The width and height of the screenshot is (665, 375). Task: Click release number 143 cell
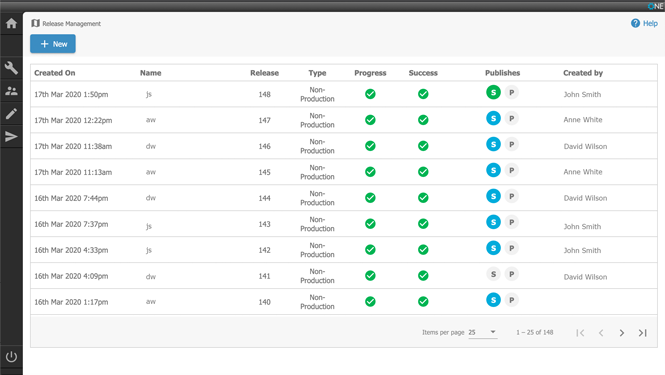pyautogui.click(x=264, y=224)
